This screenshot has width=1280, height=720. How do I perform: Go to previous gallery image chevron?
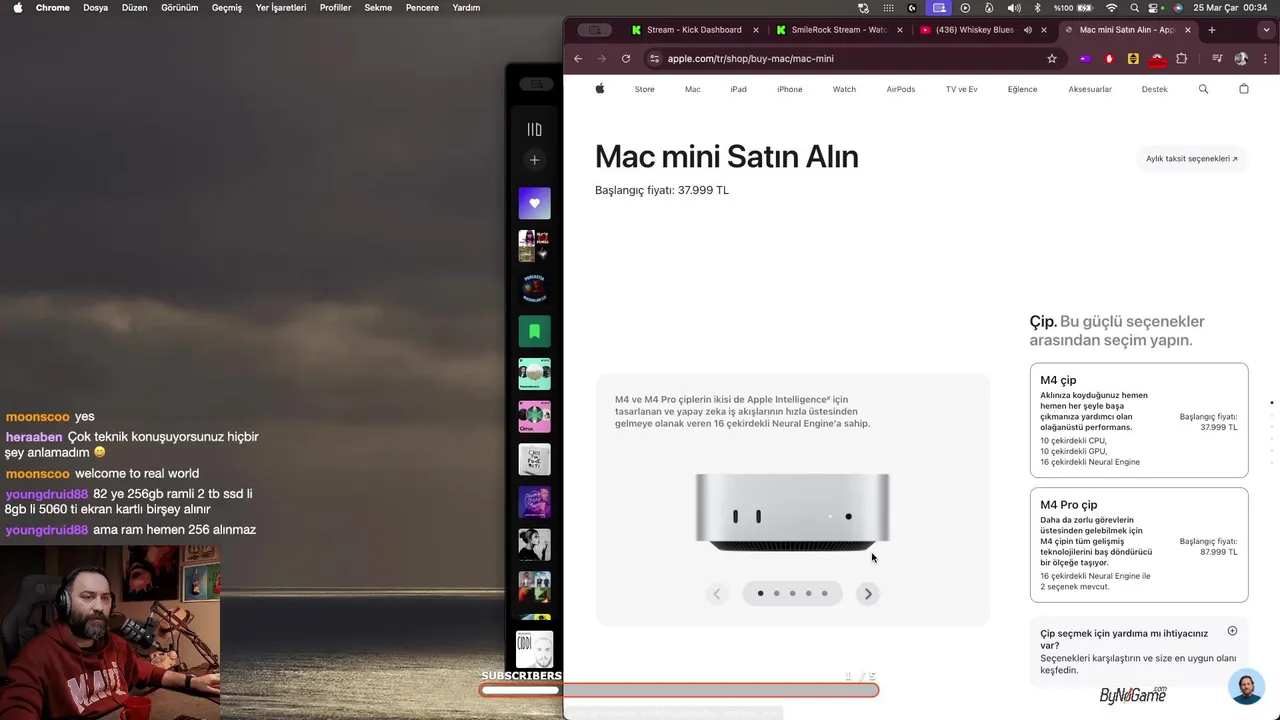tap(716, 594)
